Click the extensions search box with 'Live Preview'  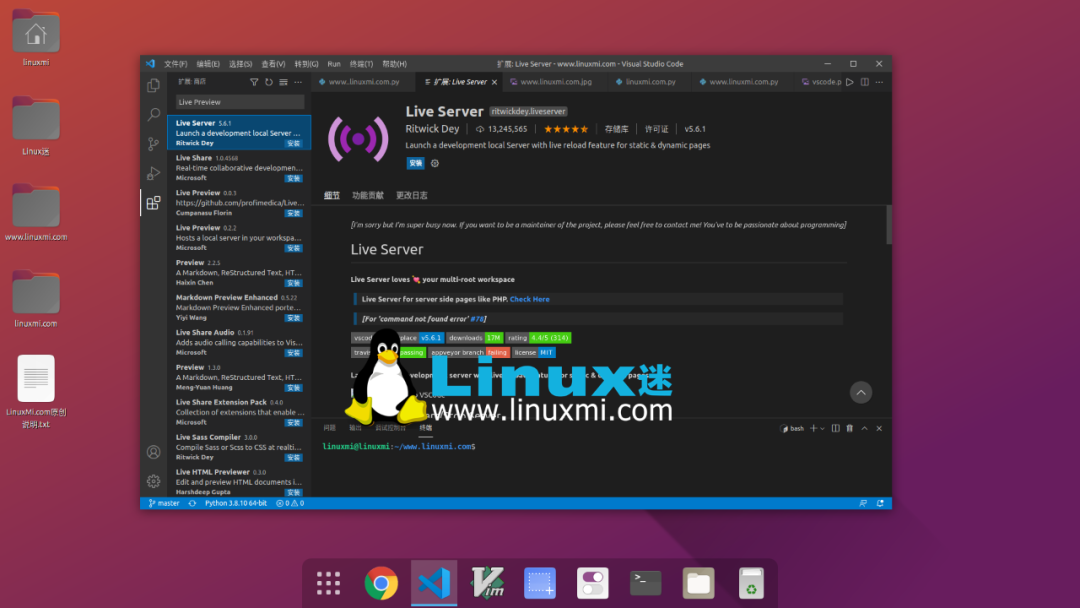[240, 102]
